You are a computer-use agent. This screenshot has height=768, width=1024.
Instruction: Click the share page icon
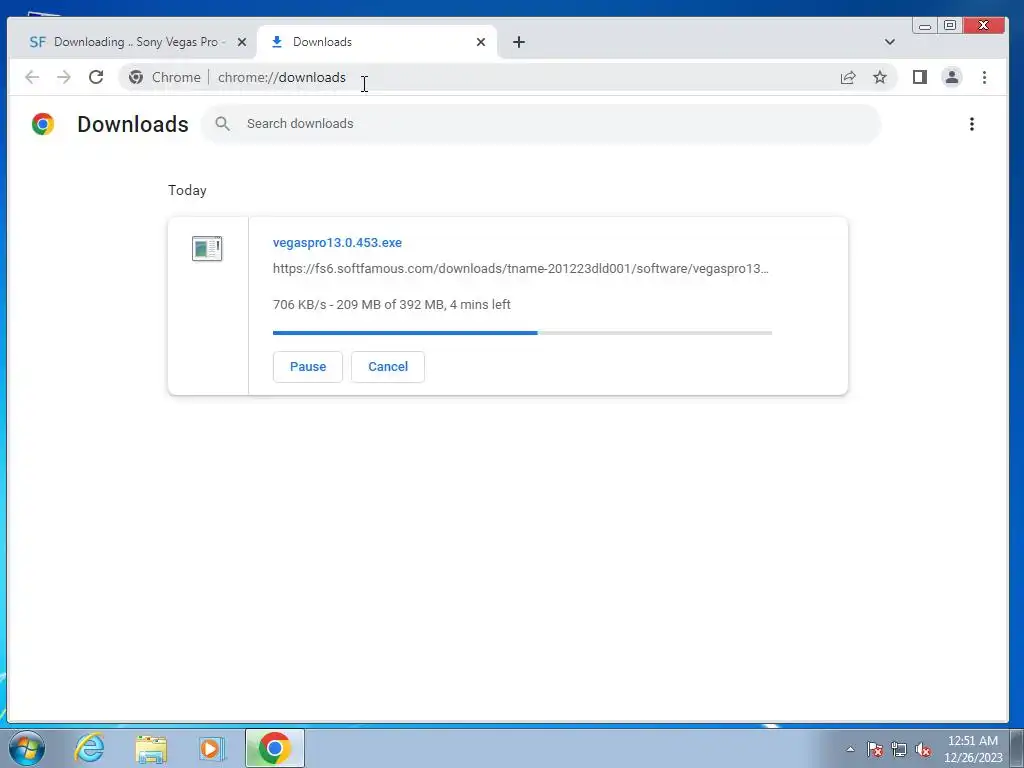[848, 77]
